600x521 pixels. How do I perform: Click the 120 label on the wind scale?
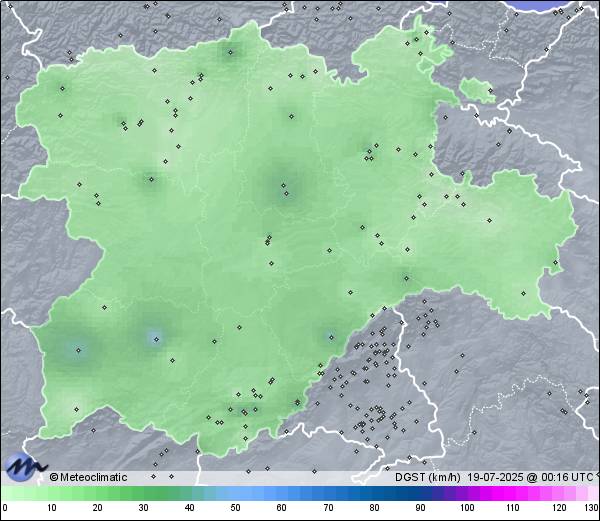559,508
